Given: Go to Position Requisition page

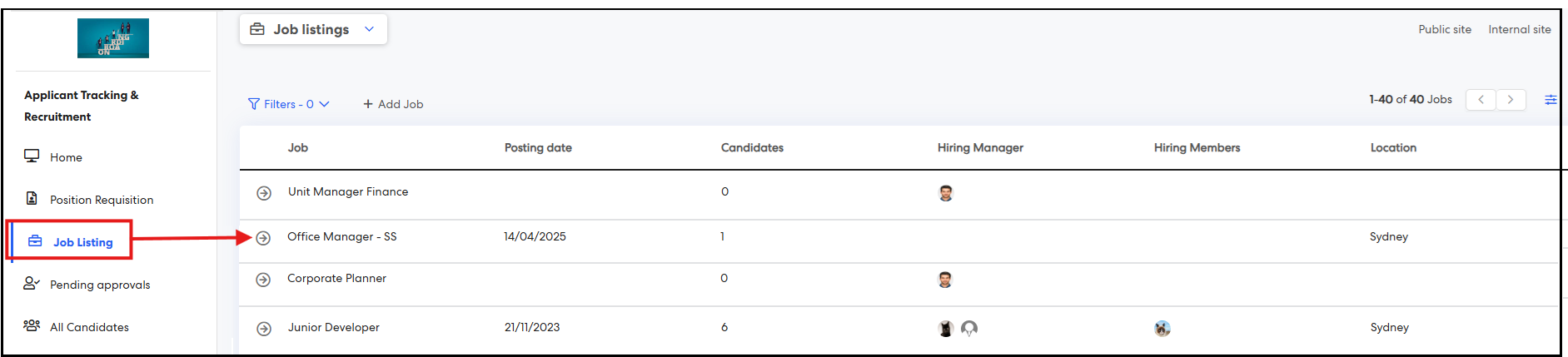Looking at the screenshot, I should coord(101,200).
